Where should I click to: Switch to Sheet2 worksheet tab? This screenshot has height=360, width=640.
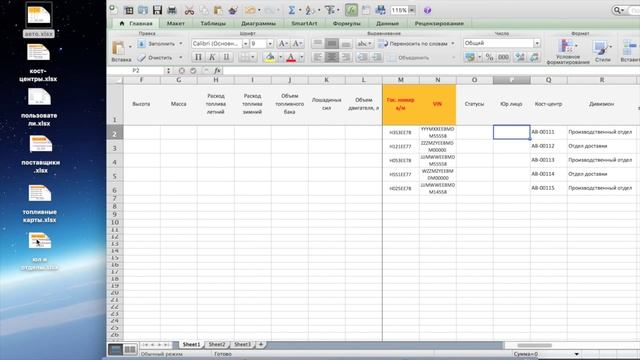coord(217,344)
